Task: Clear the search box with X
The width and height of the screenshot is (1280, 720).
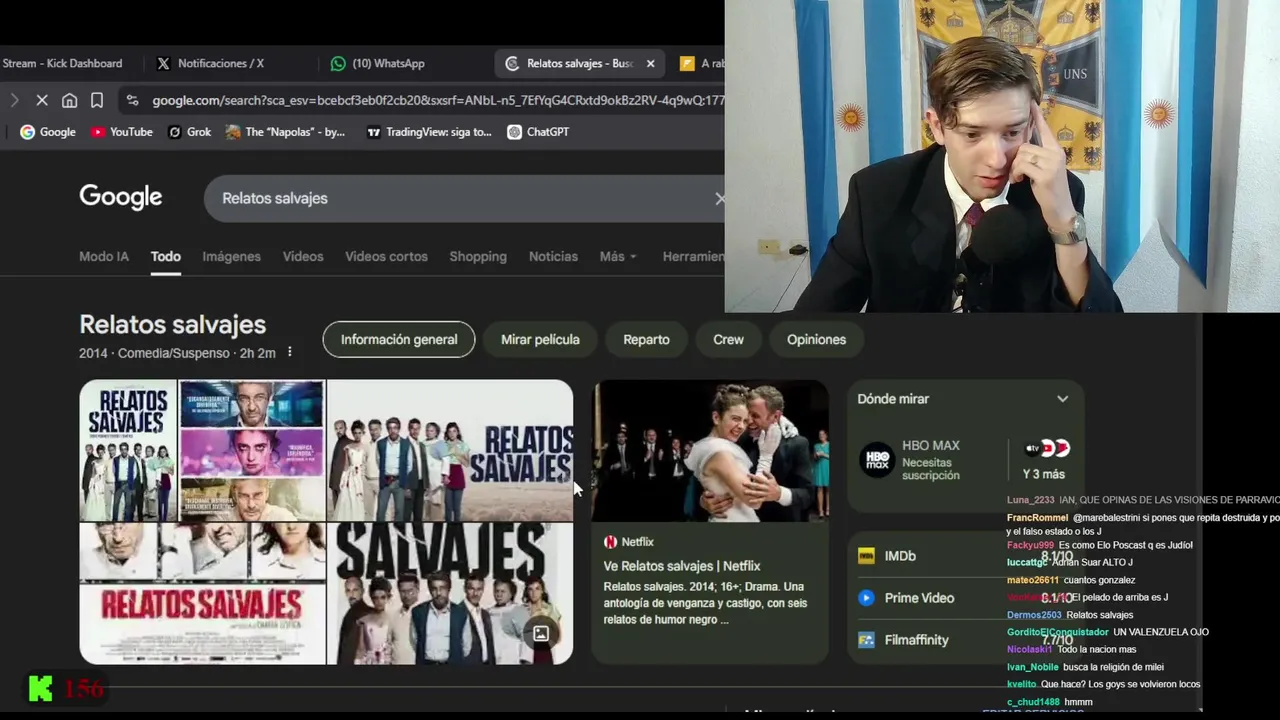Action: coord(718,198)
